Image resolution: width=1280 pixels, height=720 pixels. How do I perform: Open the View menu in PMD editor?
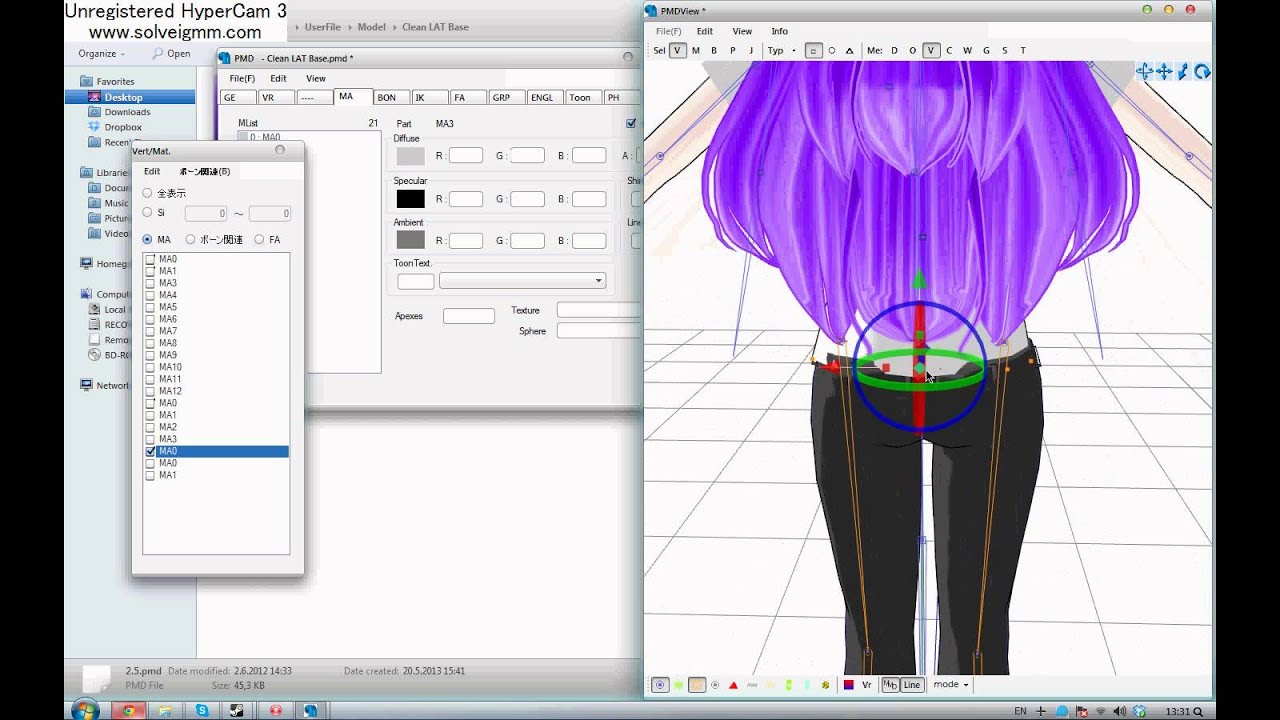316,78
